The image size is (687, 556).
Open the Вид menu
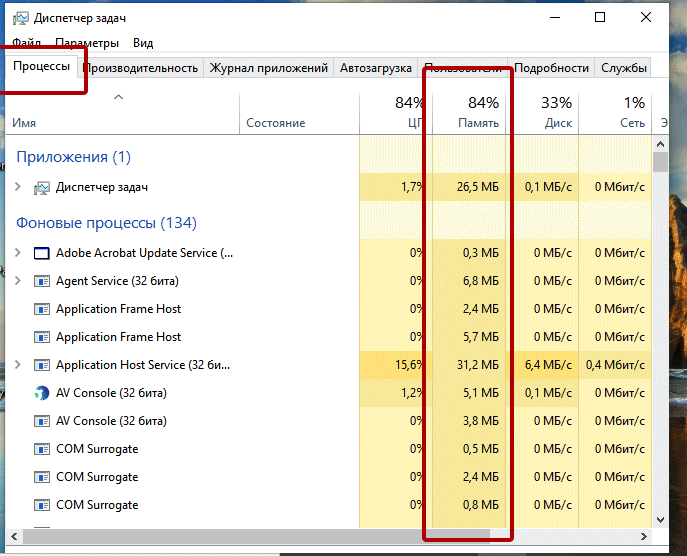(x=143, y=43)
